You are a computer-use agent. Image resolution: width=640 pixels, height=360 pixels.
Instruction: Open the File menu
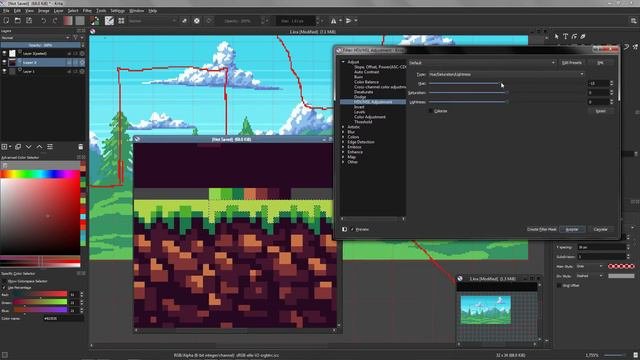click(6, 11)
